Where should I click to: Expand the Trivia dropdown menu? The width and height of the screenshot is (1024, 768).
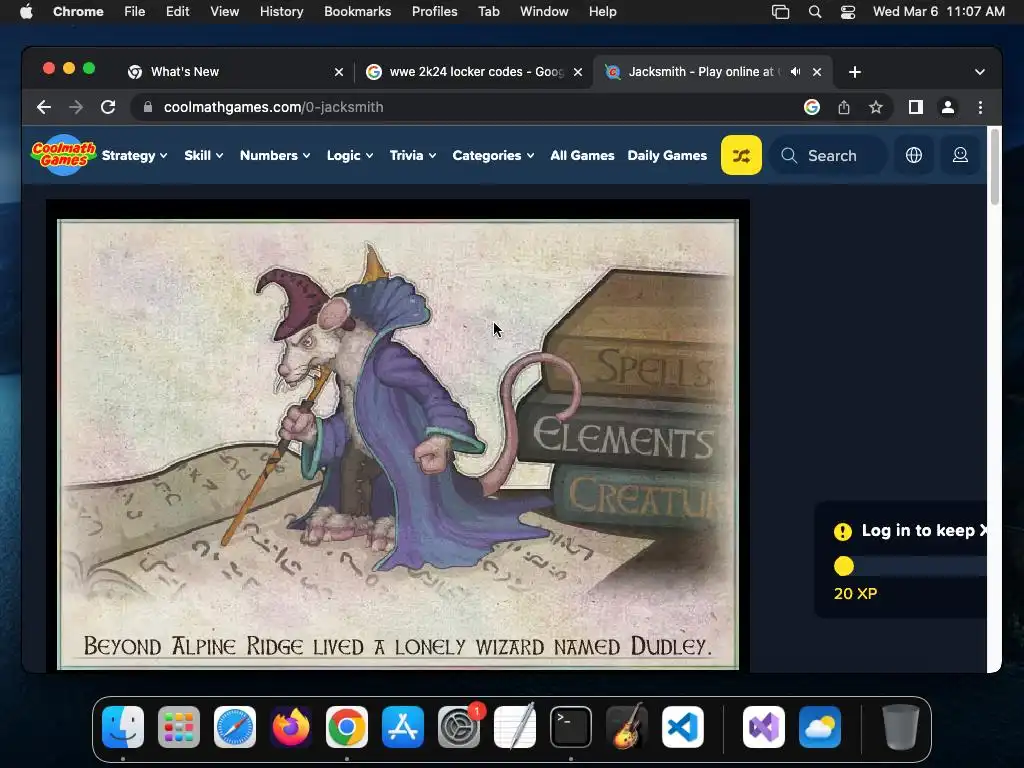[413, 155]
